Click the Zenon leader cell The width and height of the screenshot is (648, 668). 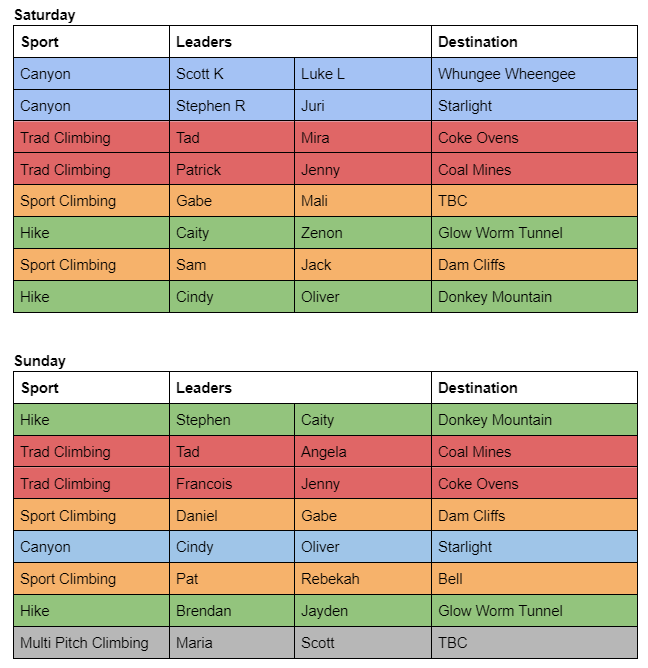(x=363, y=233)
